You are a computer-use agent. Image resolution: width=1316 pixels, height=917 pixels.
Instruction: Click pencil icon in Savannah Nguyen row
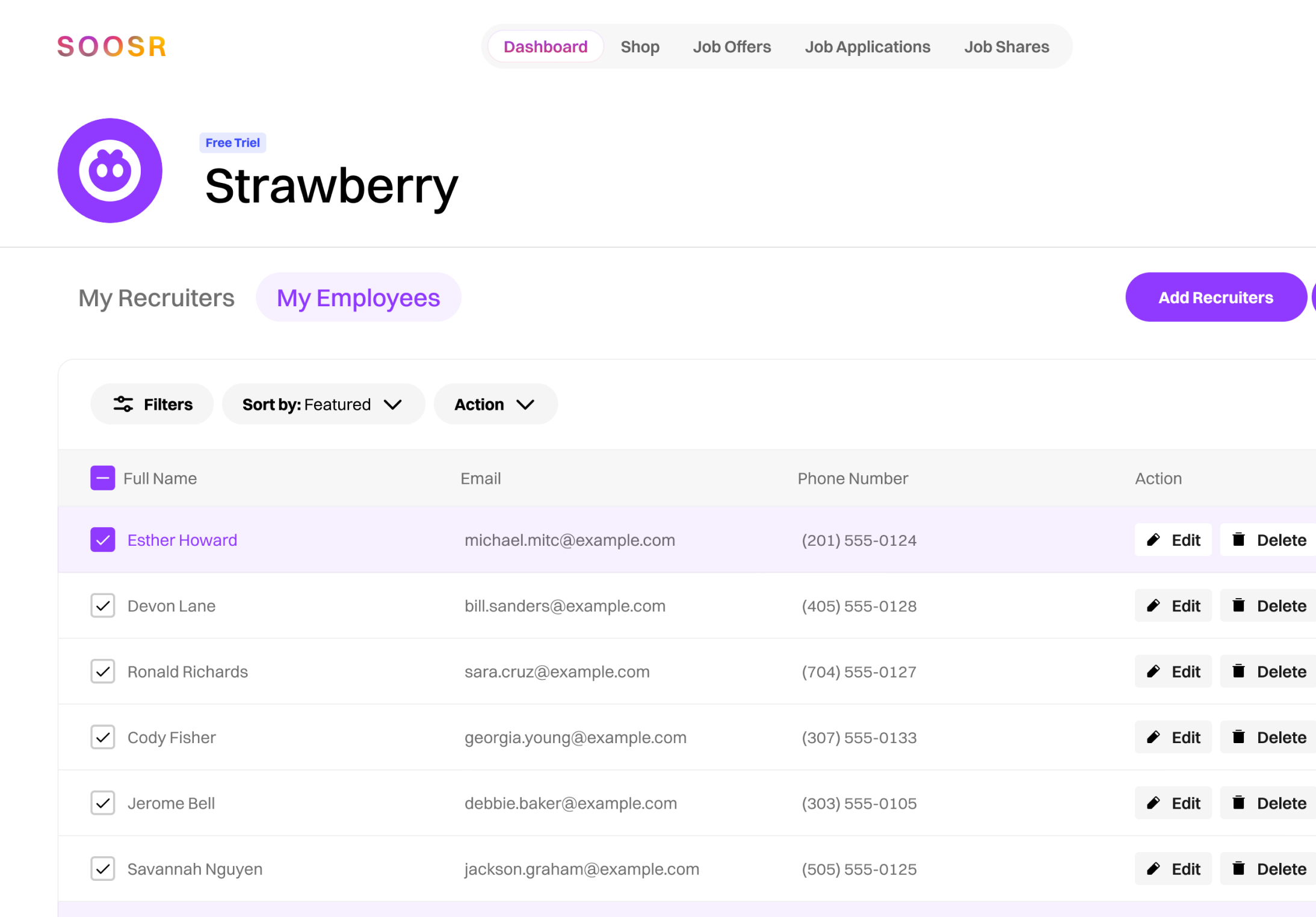pyautogui.click(x=1153, y=869)
